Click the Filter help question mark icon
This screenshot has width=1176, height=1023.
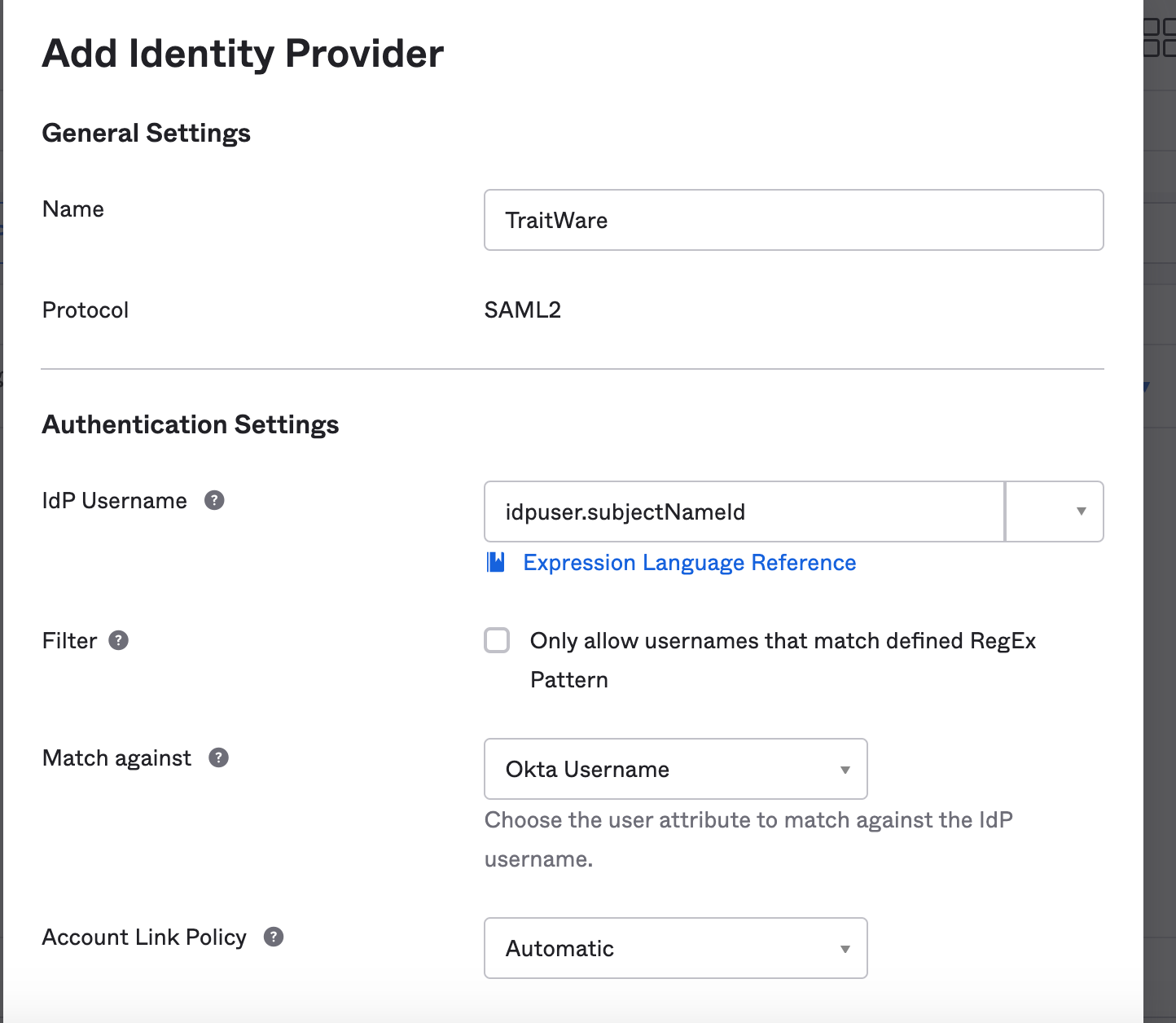click(119, 640)
